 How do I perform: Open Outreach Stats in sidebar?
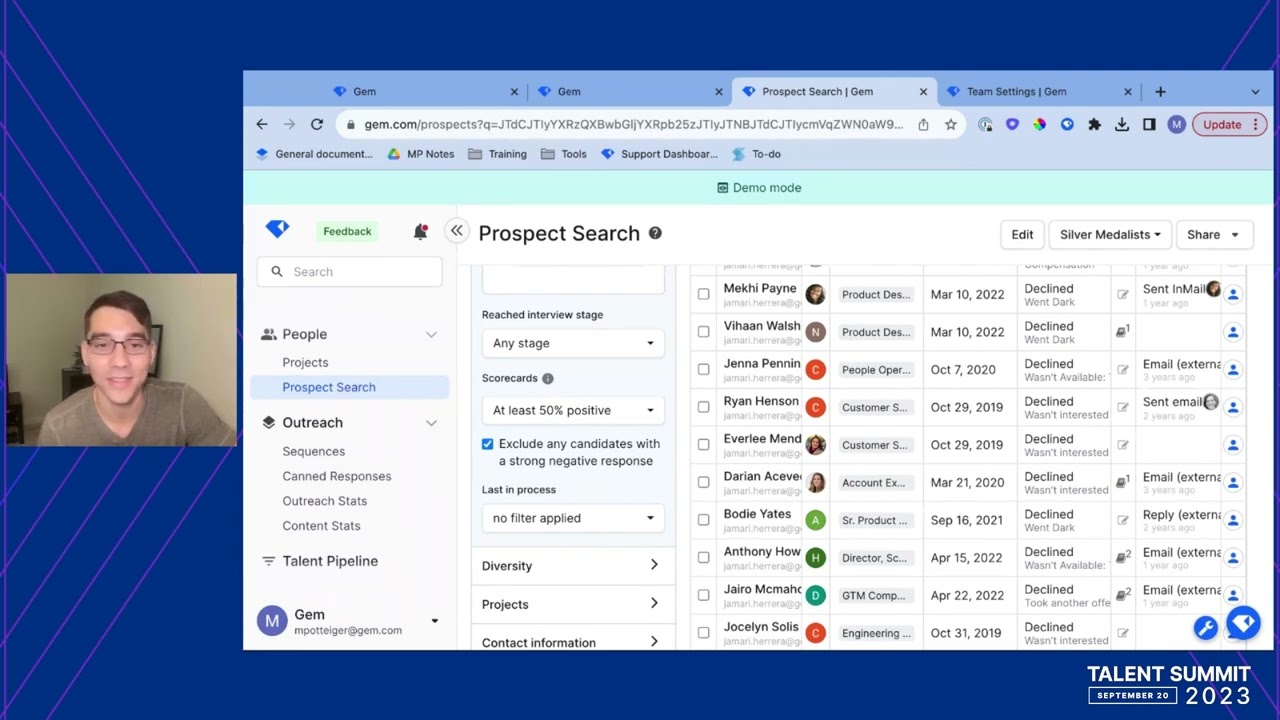(324, 501)
